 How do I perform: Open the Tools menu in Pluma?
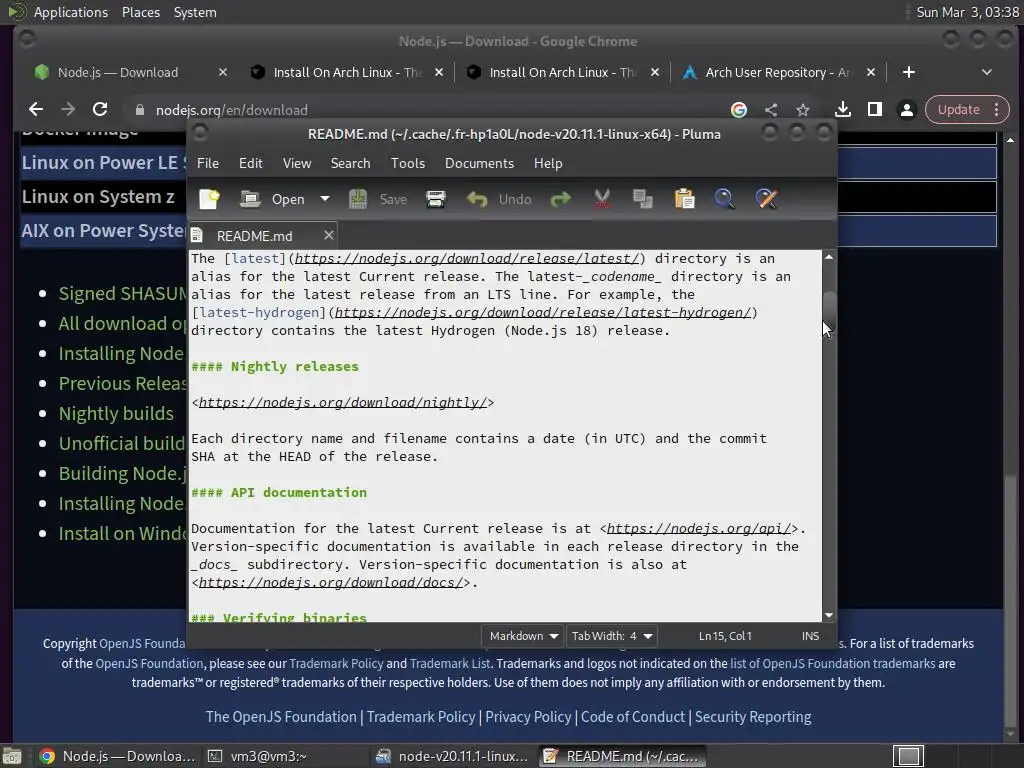click(408, 163)
